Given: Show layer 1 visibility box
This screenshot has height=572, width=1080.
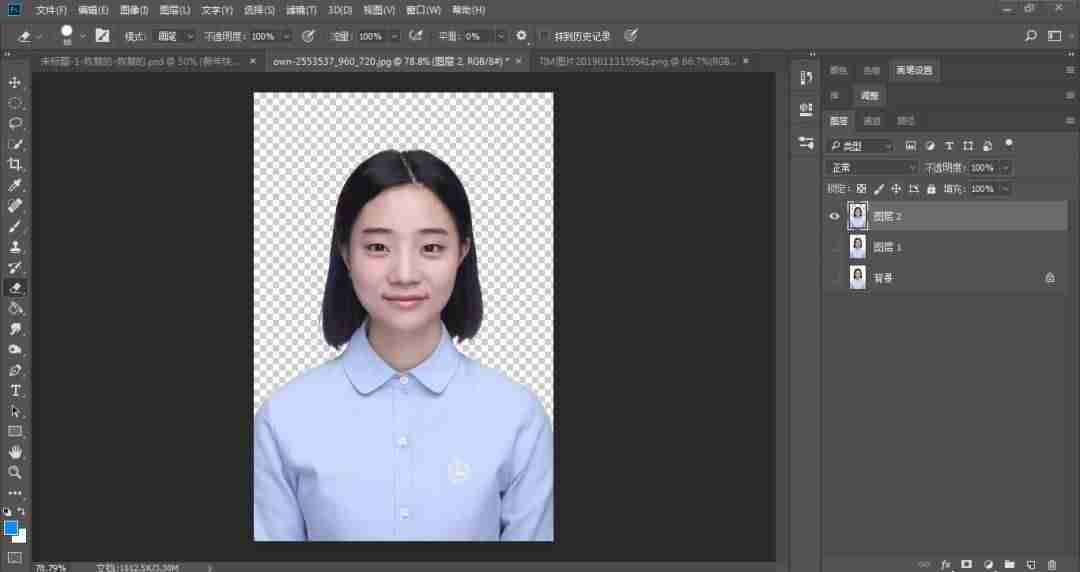Looking at the screenshot, I should click(x=835, y=247).
